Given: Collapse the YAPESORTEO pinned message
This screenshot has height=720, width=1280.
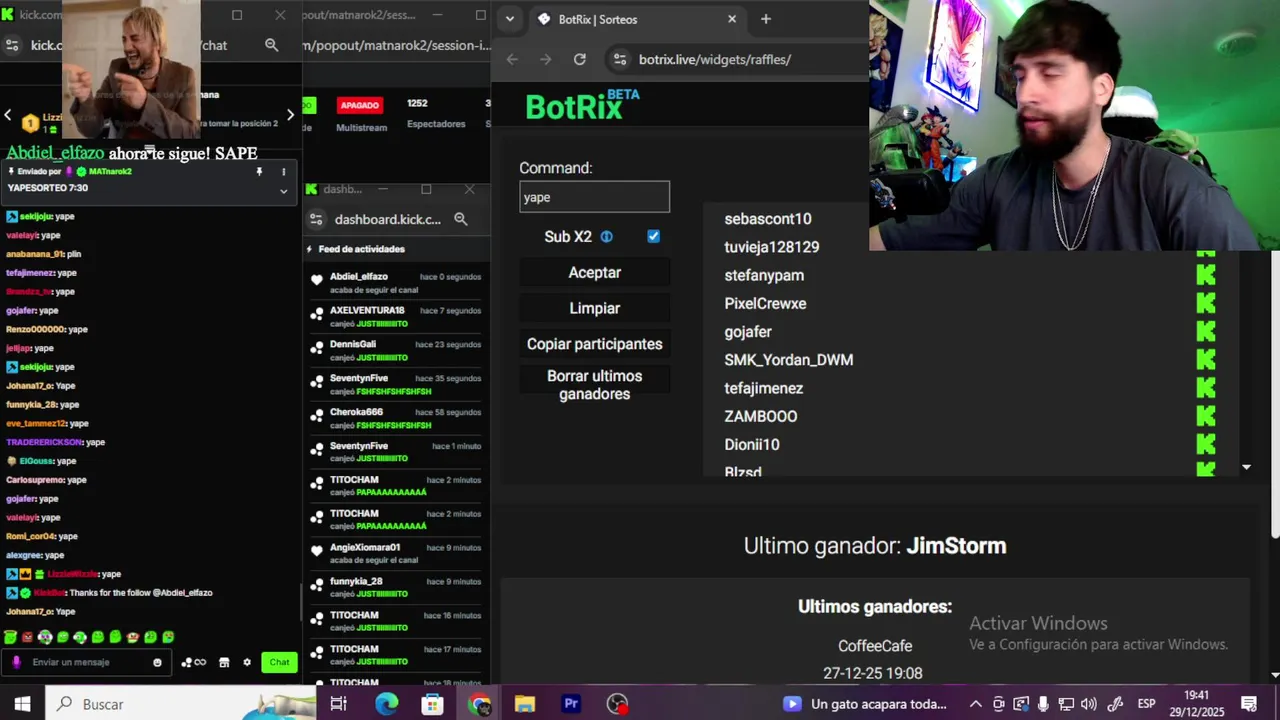Looking at the screenshot, I should pyautogui.click(x=283, y=190).
